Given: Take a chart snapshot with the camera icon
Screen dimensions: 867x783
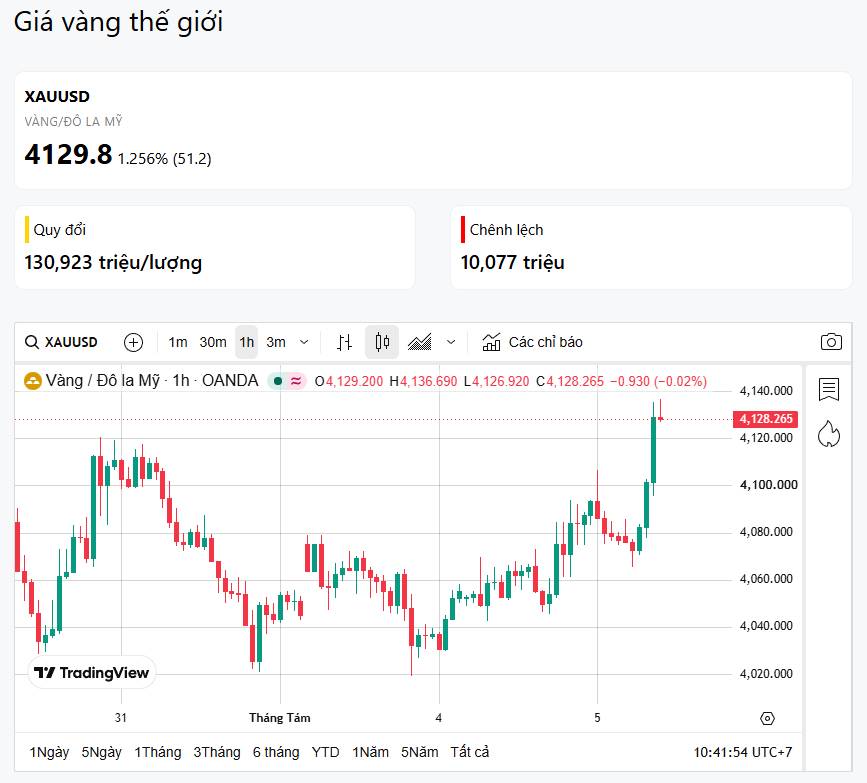Looking at the screenshot, I should tap(831, 342).
